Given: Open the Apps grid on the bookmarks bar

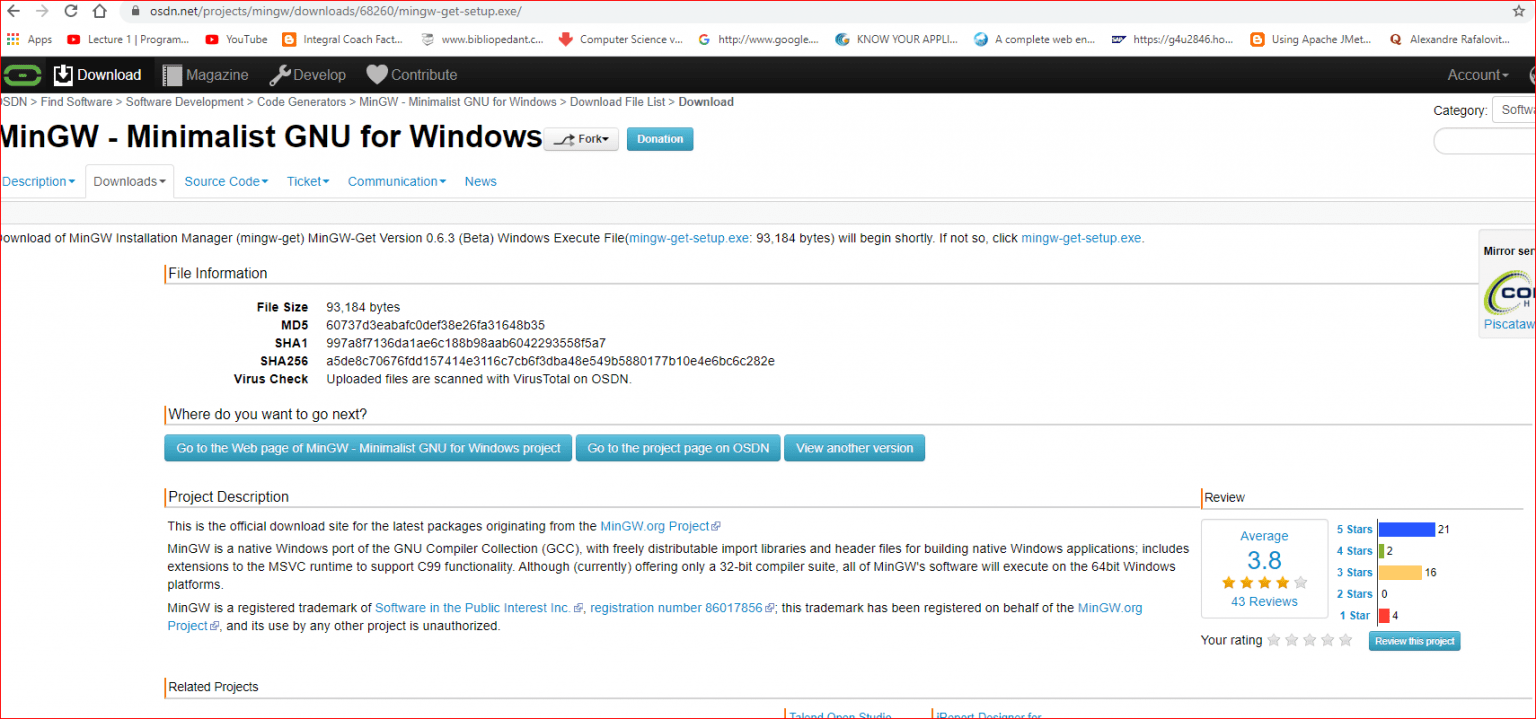Looking at the screenshot, I should coord(14,40).
